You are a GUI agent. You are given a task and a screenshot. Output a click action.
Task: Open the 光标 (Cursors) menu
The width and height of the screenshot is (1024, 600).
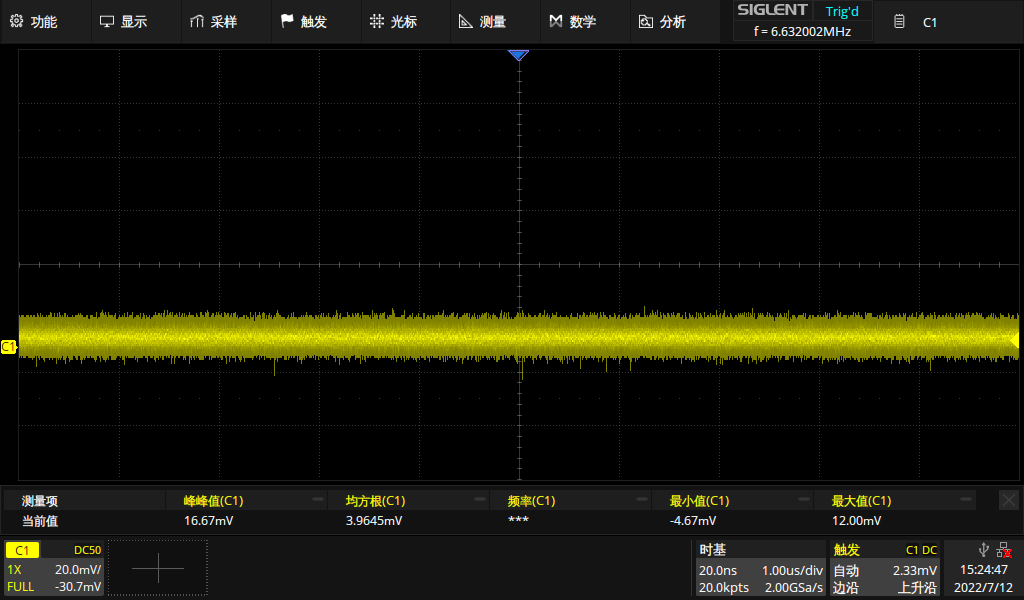[x=393, y=22]
